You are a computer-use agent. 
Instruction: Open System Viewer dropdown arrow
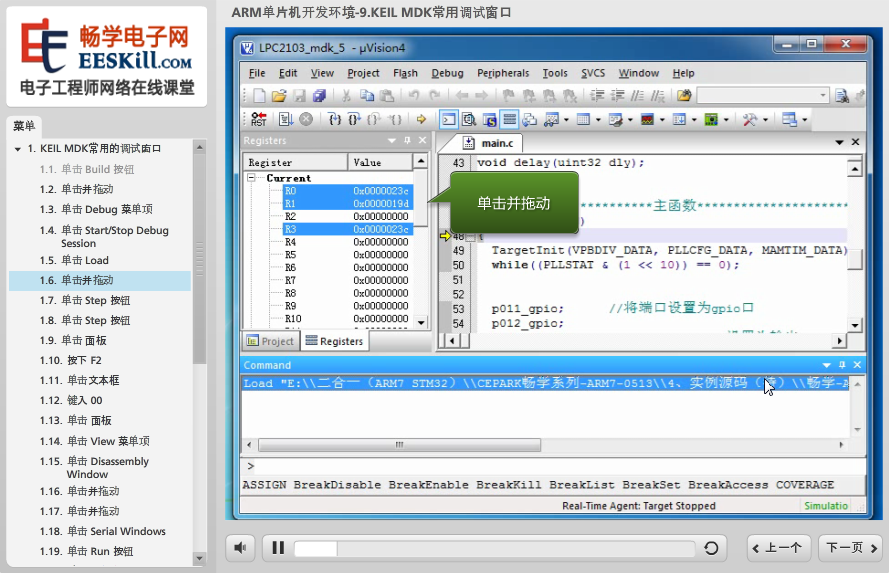[726, 120]
